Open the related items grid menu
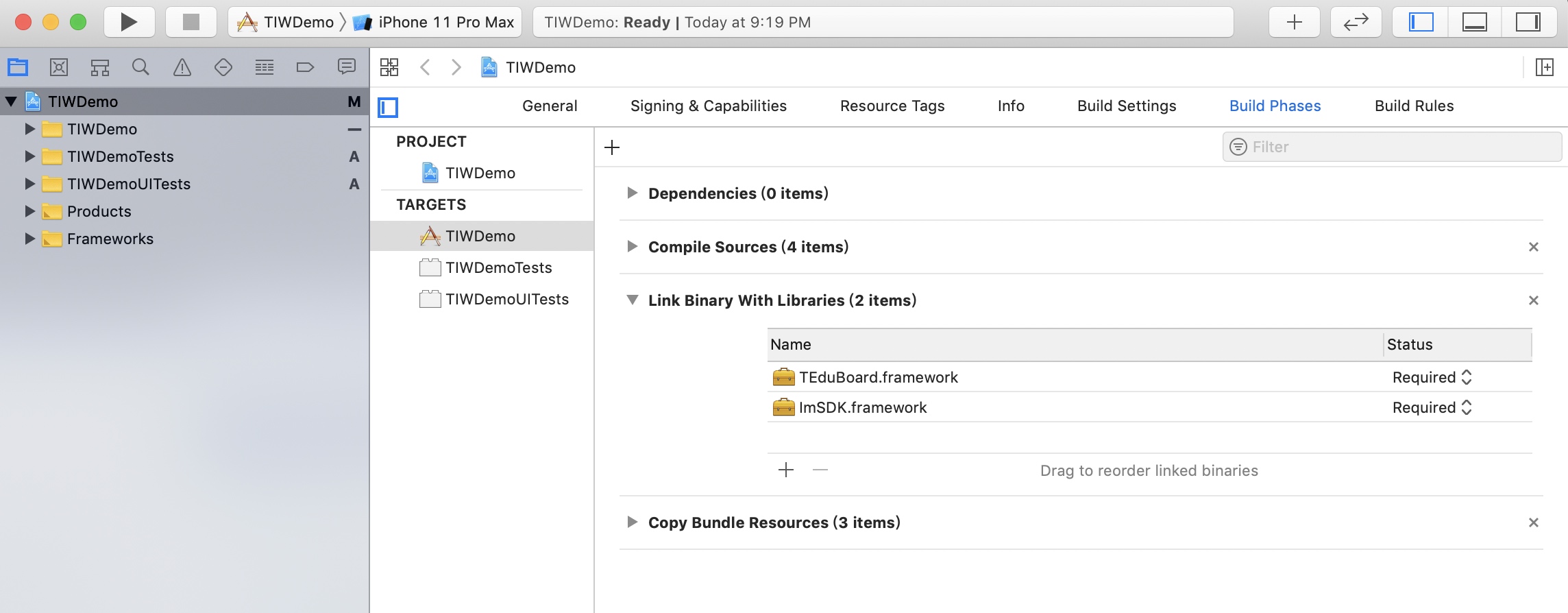1568x613 pixels. [x=389, y=67]
